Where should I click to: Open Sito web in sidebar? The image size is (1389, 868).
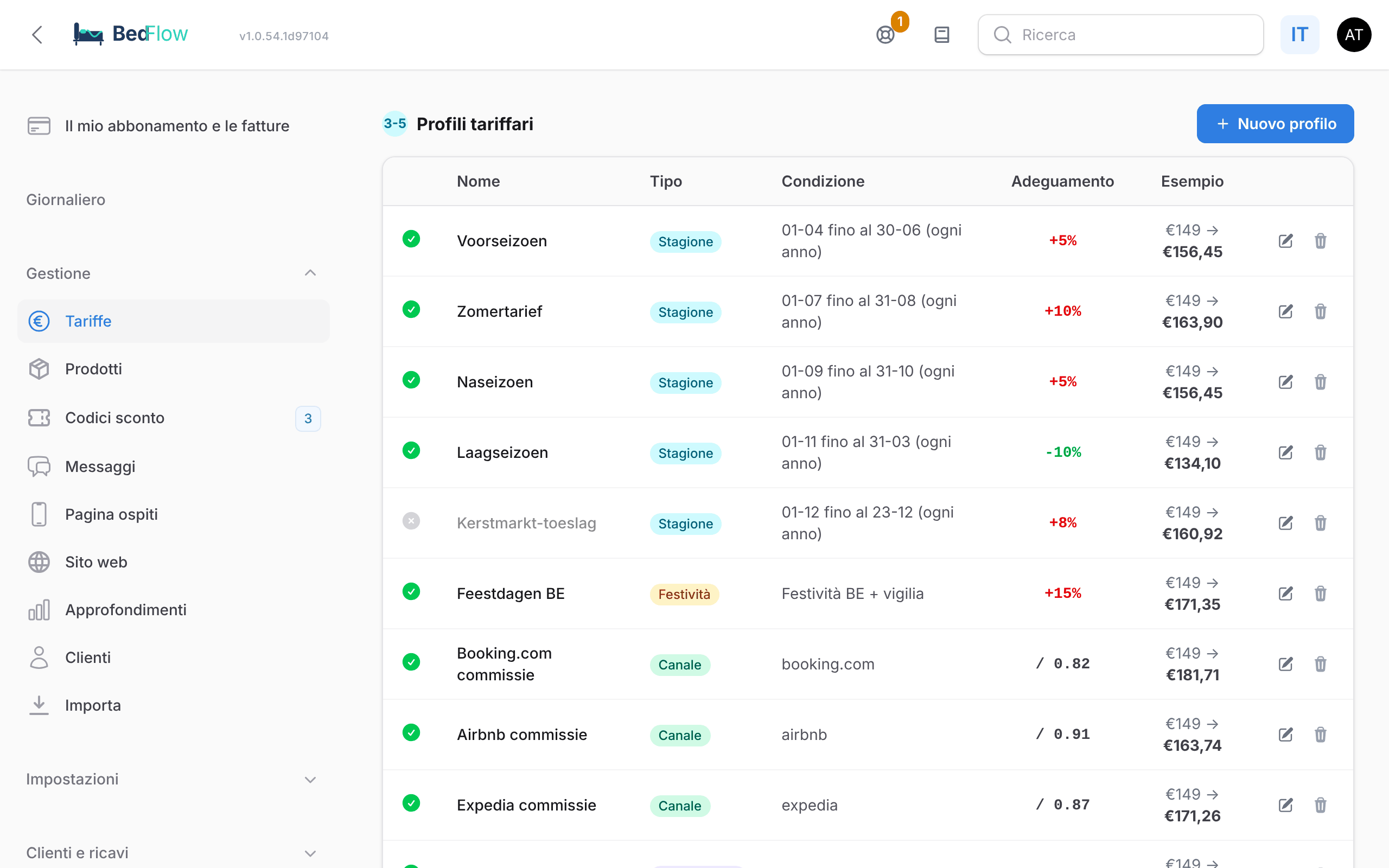[x=173, y=562]
